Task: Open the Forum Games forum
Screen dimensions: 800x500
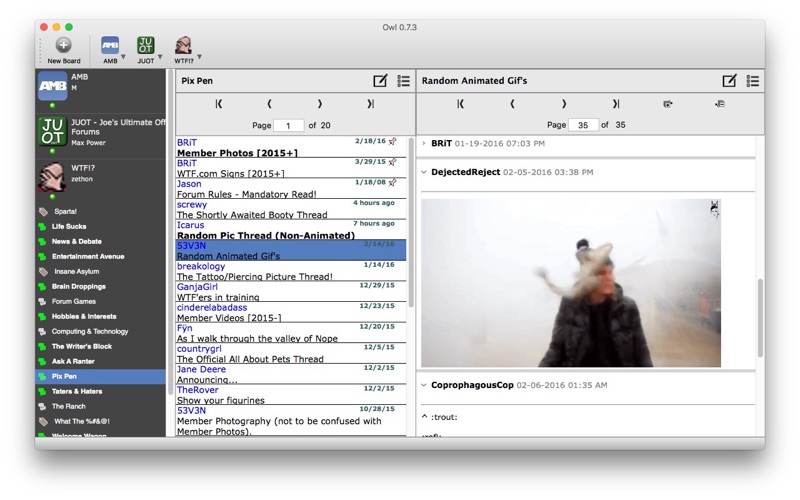Action: pyautogui.click(x=73, y=302)
